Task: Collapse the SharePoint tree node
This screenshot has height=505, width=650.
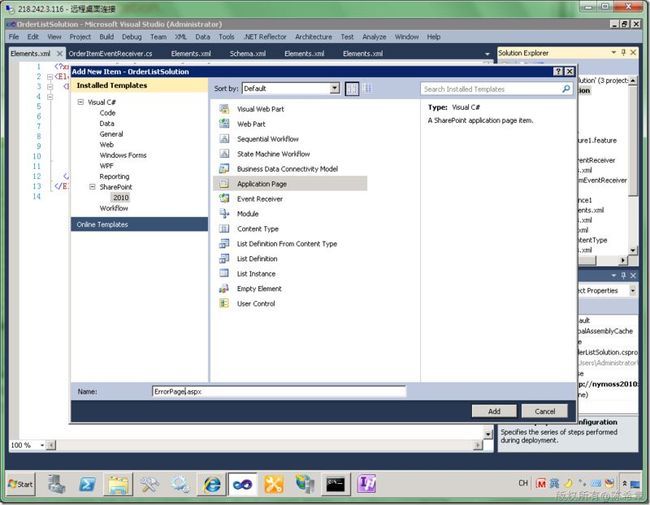Action: pyautogui.click(x=92, y=187)
